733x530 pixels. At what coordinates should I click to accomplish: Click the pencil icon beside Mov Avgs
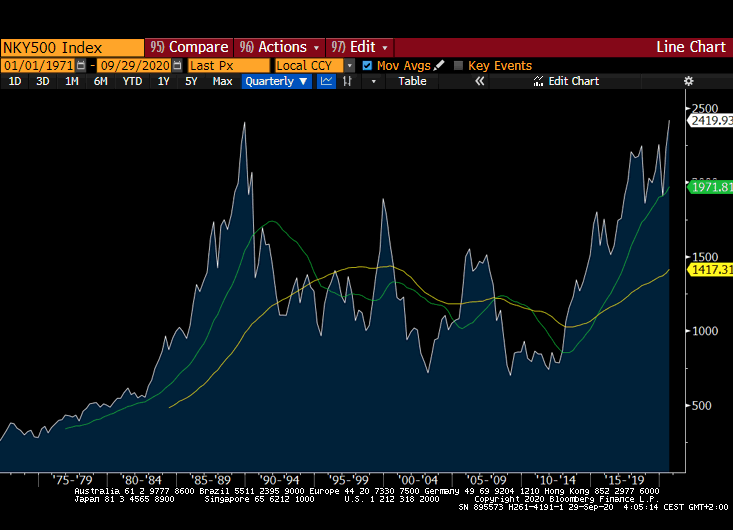(x=439, y=65)
